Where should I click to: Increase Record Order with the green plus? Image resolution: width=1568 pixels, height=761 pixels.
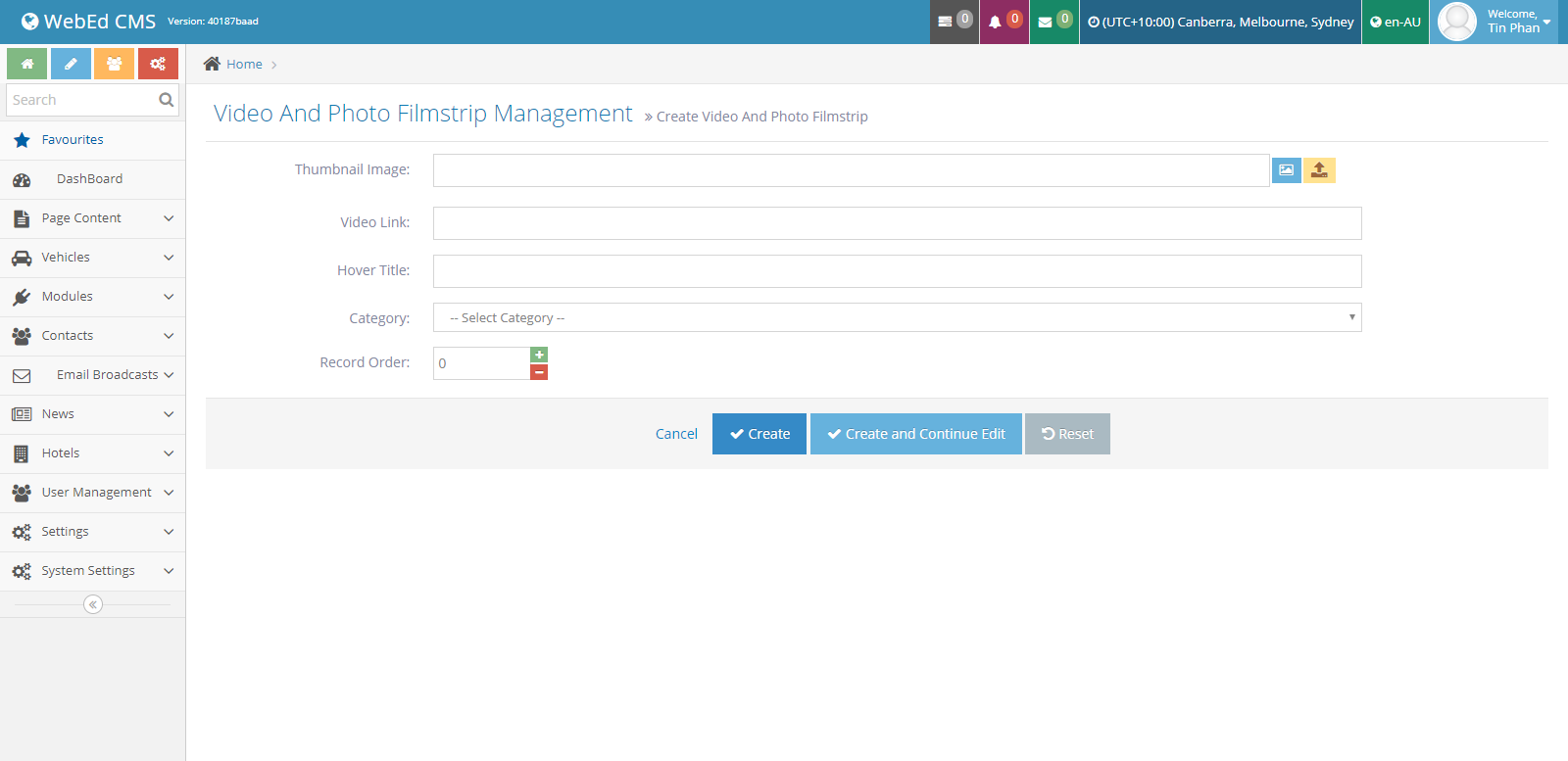pyautogui.click(x=539, y=355)
